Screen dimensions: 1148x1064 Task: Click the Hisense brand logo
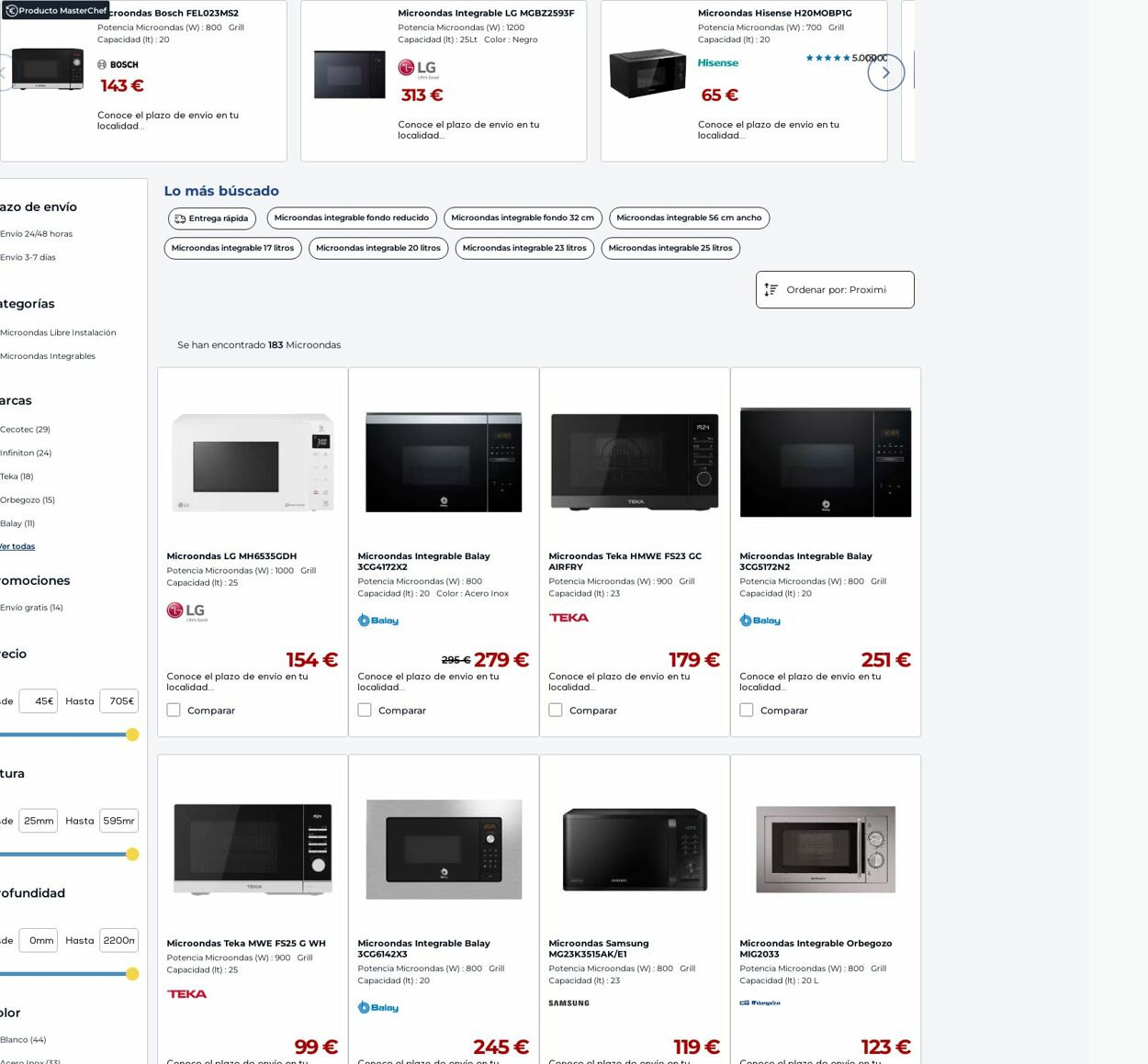pyautogui.click(x=718, y=62)
